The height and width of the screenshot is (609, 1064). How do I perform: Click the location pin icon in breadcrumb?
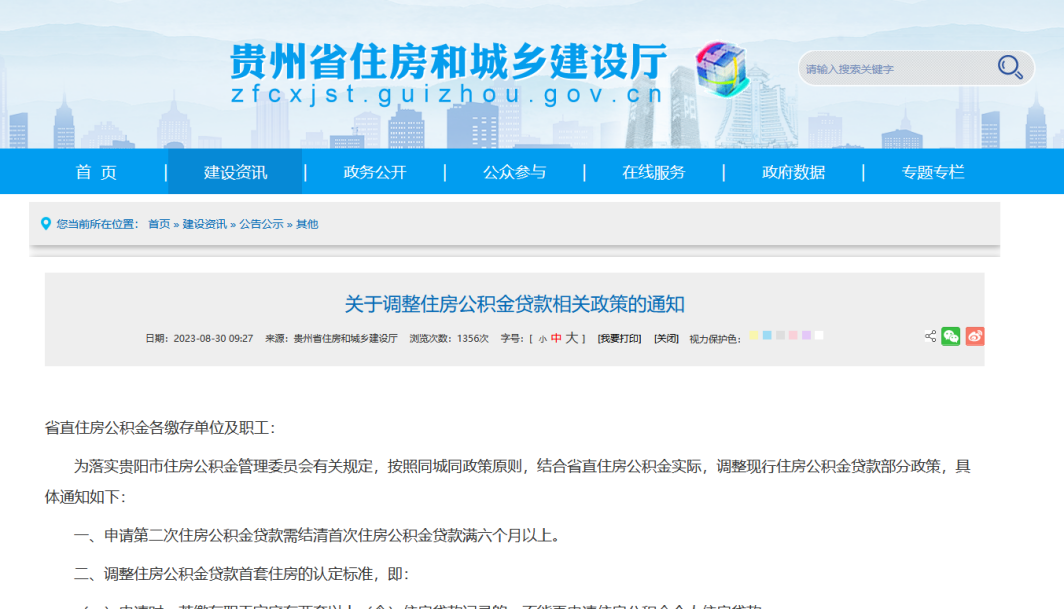(46, 224)
